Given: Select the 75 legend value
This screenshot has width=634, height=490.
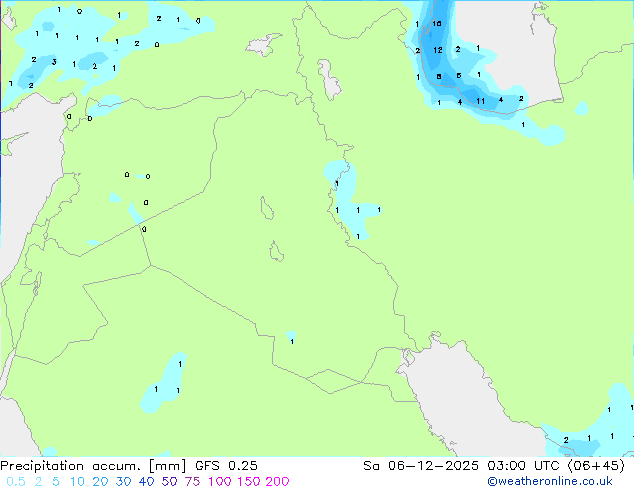Looking at the screenshot, I should [192, 482].
